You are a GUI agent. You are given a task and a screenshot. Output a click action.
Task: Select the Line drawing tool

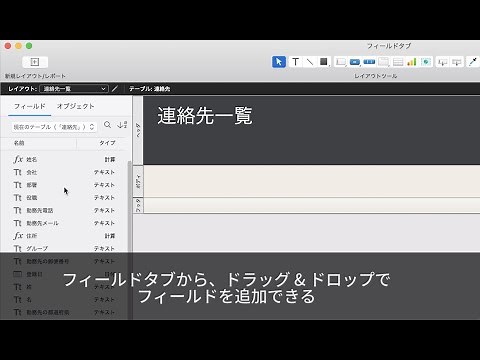(310, 62)
